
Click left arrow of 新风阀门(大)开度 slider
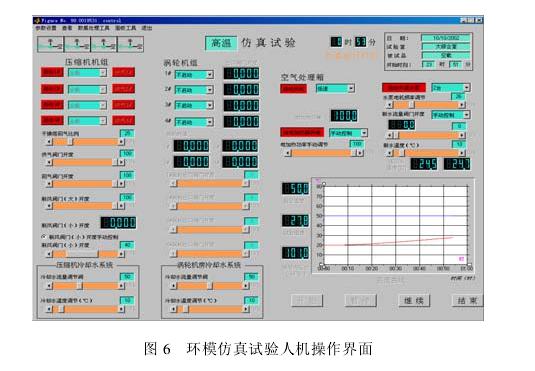click(49, 206)
